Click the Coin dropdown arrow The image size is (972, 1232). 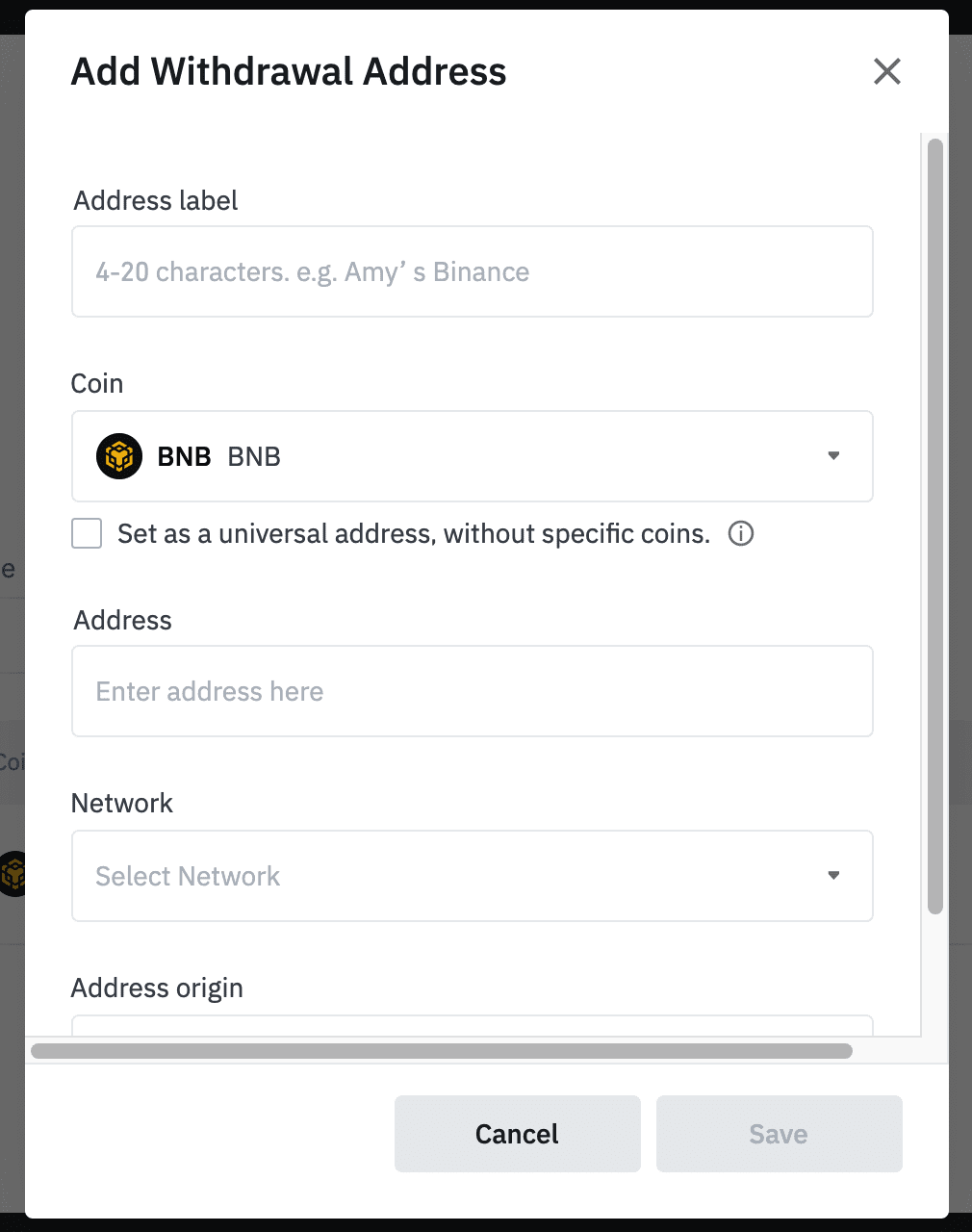coord(833,455)
